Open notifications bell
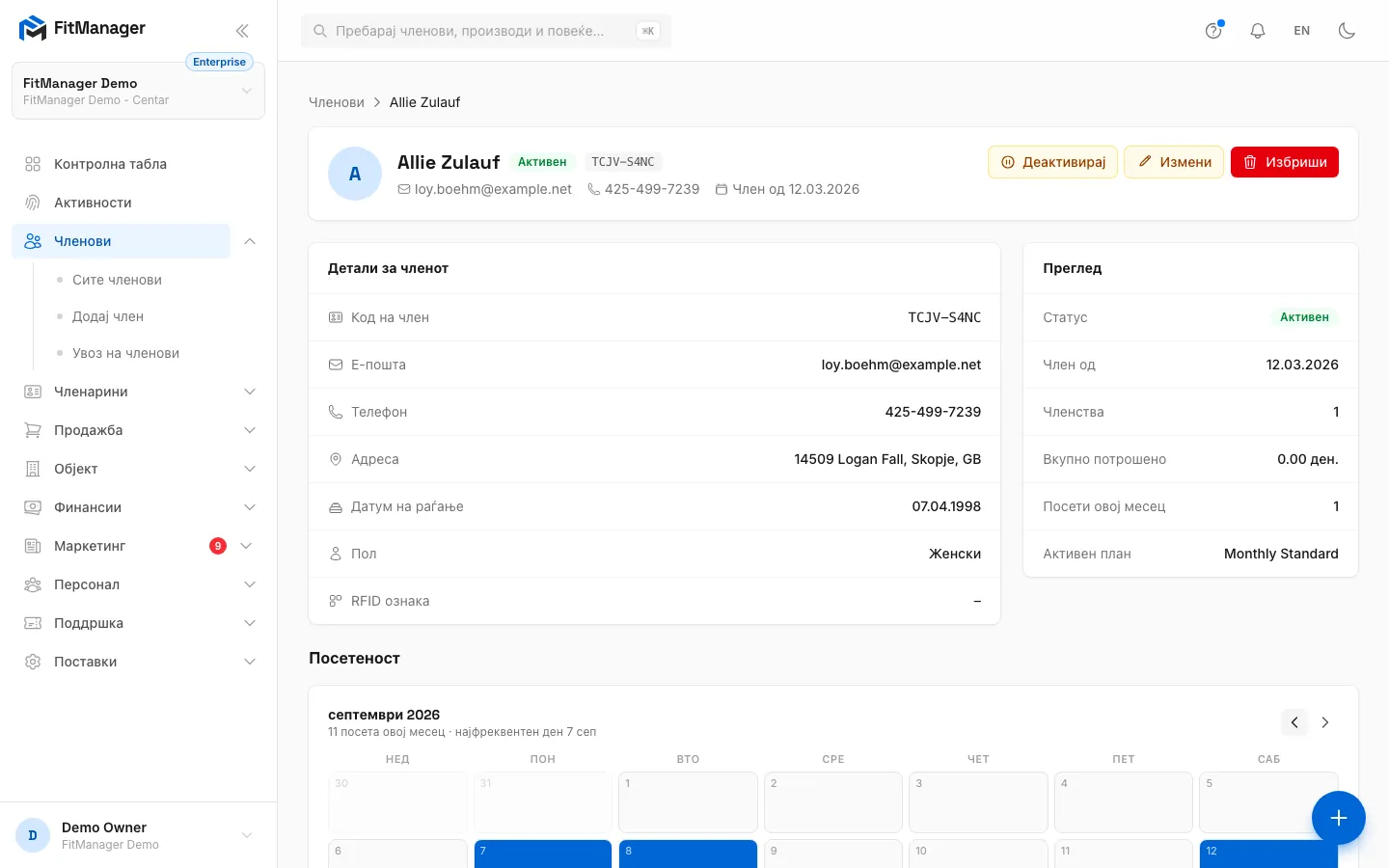The width and height of the screenshot is (1389, 868). (1258, 31)
